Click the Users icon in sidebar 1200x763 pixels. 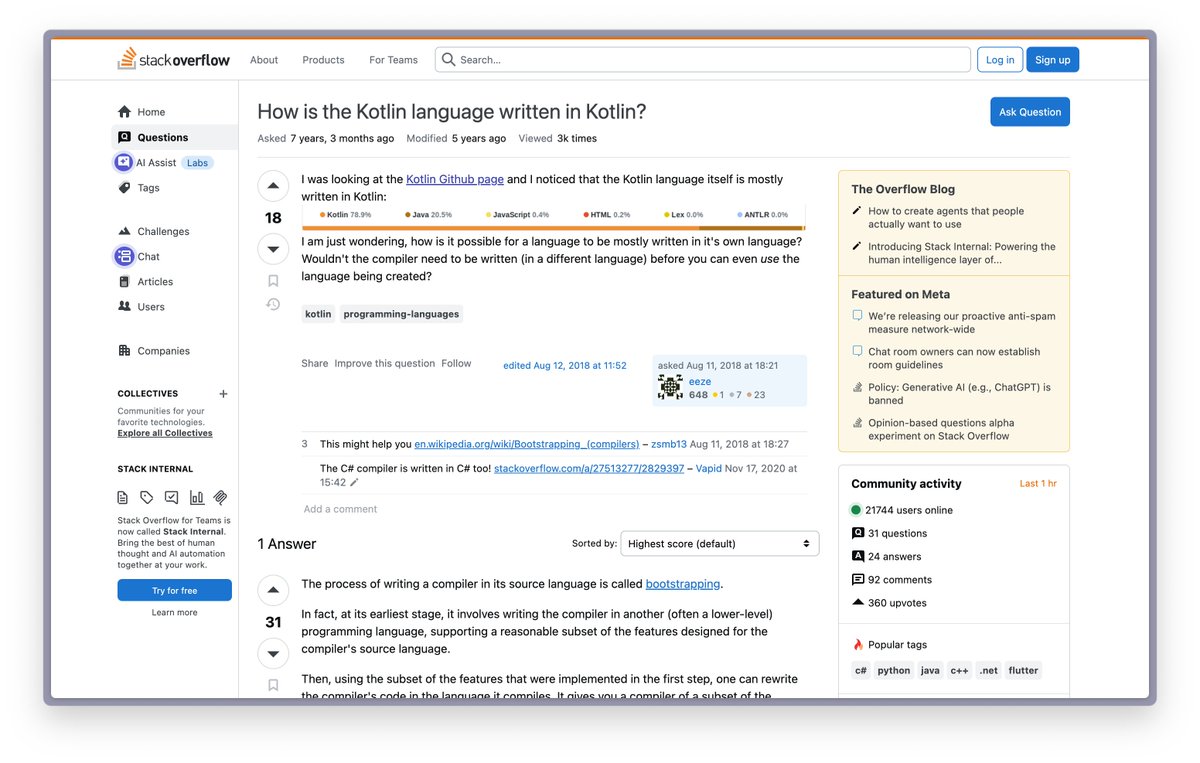(x=124, y=307)
